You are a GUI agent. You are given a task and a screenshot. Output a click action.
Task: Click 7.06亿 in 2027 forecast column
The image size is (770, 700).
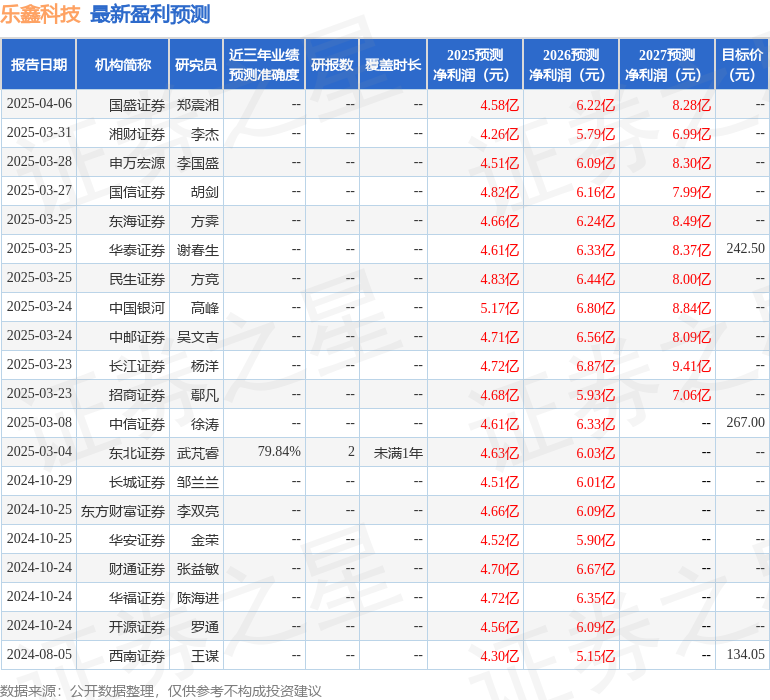(691, 395)
